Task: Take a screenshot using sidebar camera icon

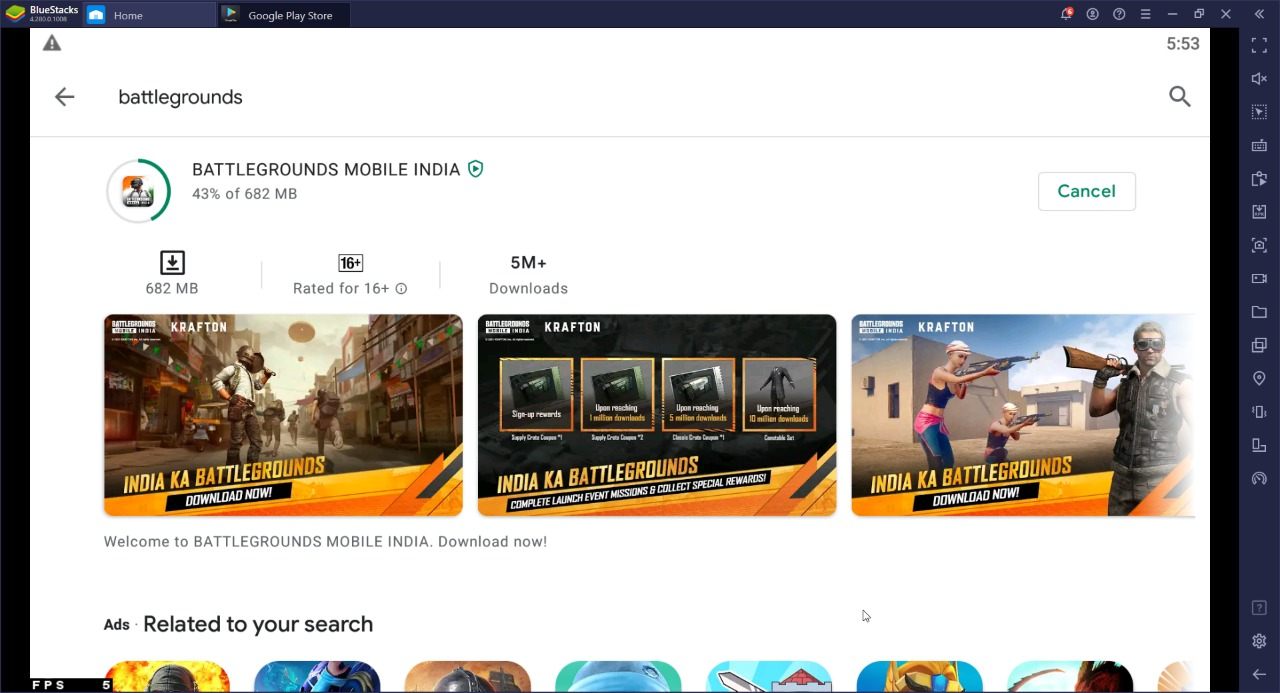Action: click(x=1259, y=245)
